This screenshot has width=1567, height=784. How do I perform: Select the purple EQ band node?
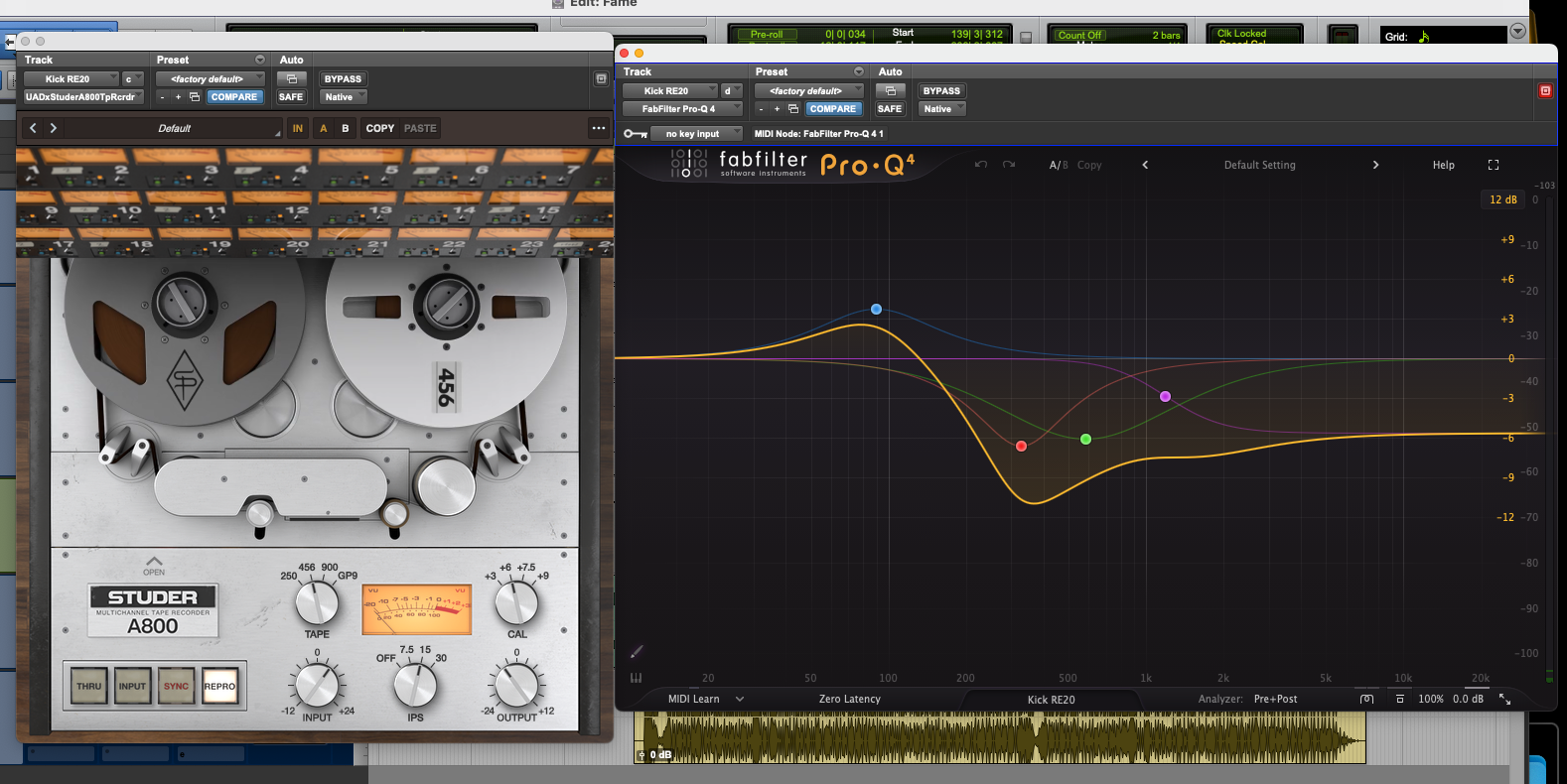tap(1165, 397)
